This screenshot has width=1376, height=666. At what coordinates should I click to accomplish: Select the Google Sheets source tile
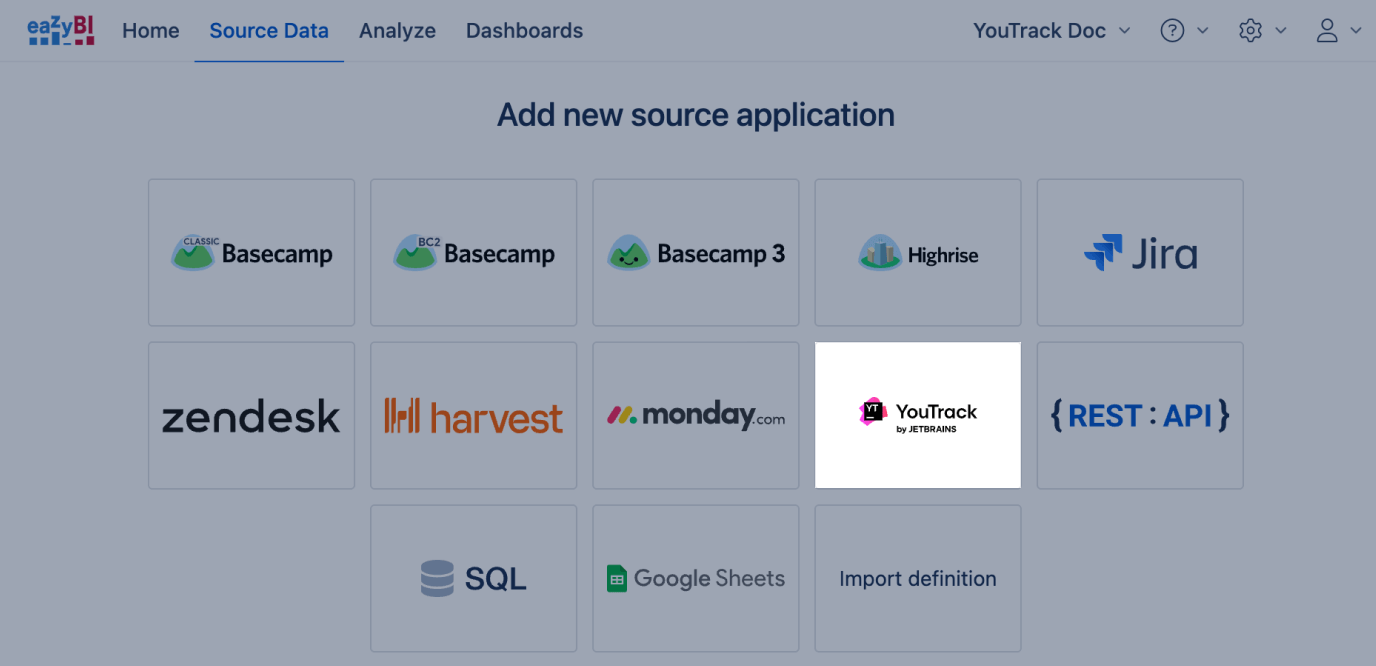coord(695,578)
